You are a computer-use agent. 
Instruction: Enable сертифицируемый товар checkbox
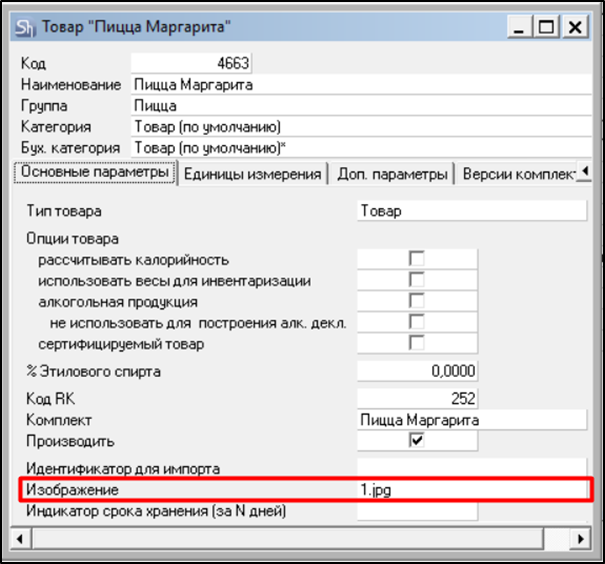[x=416, y=344]
